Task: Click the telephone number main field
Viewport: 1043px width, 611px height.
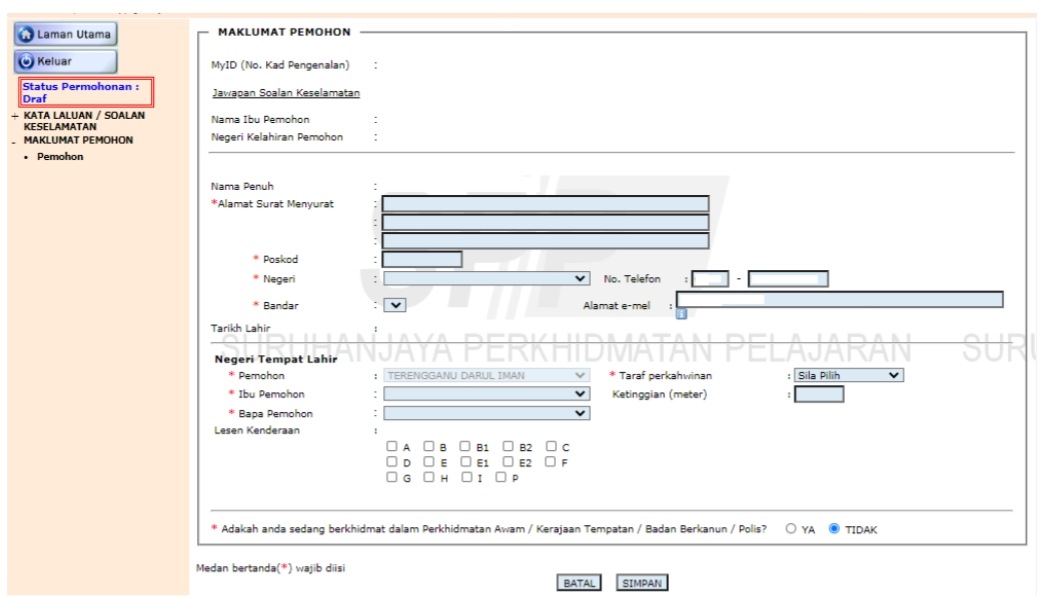Action: click(x=788, y=279)
